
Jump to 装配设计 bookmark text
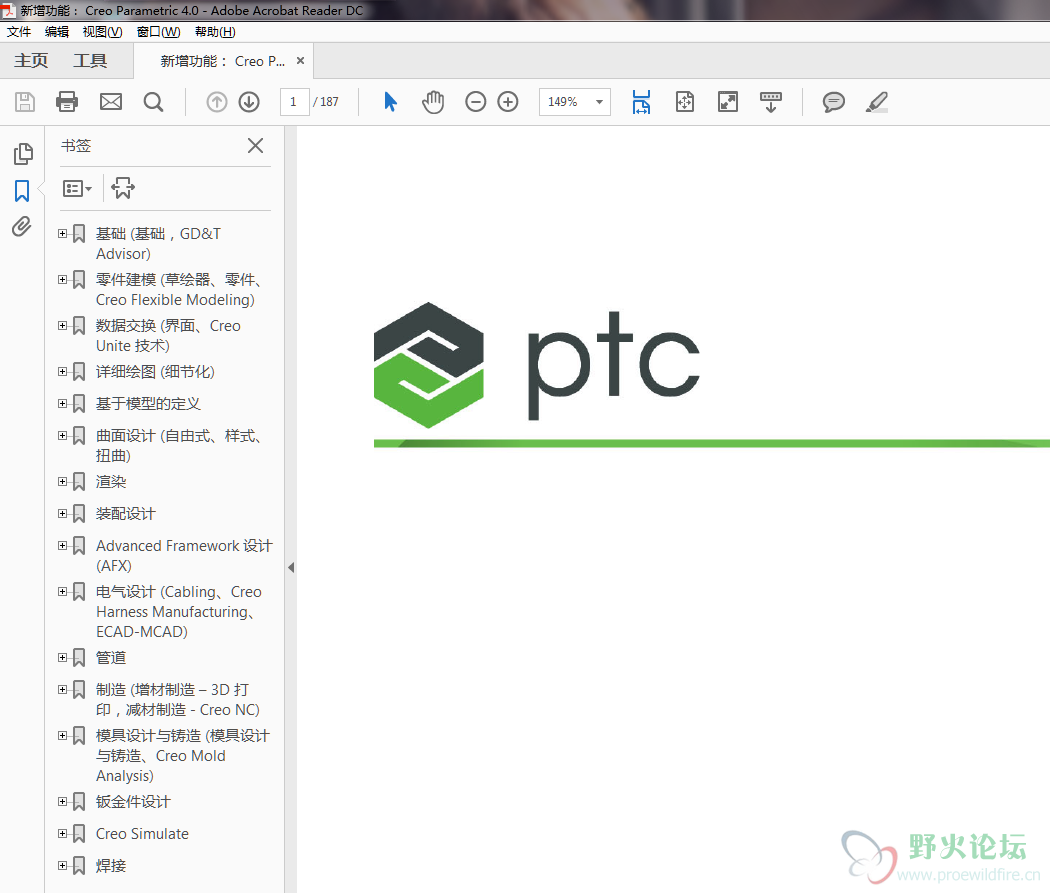pyautogui.click(x=126, y=513)
